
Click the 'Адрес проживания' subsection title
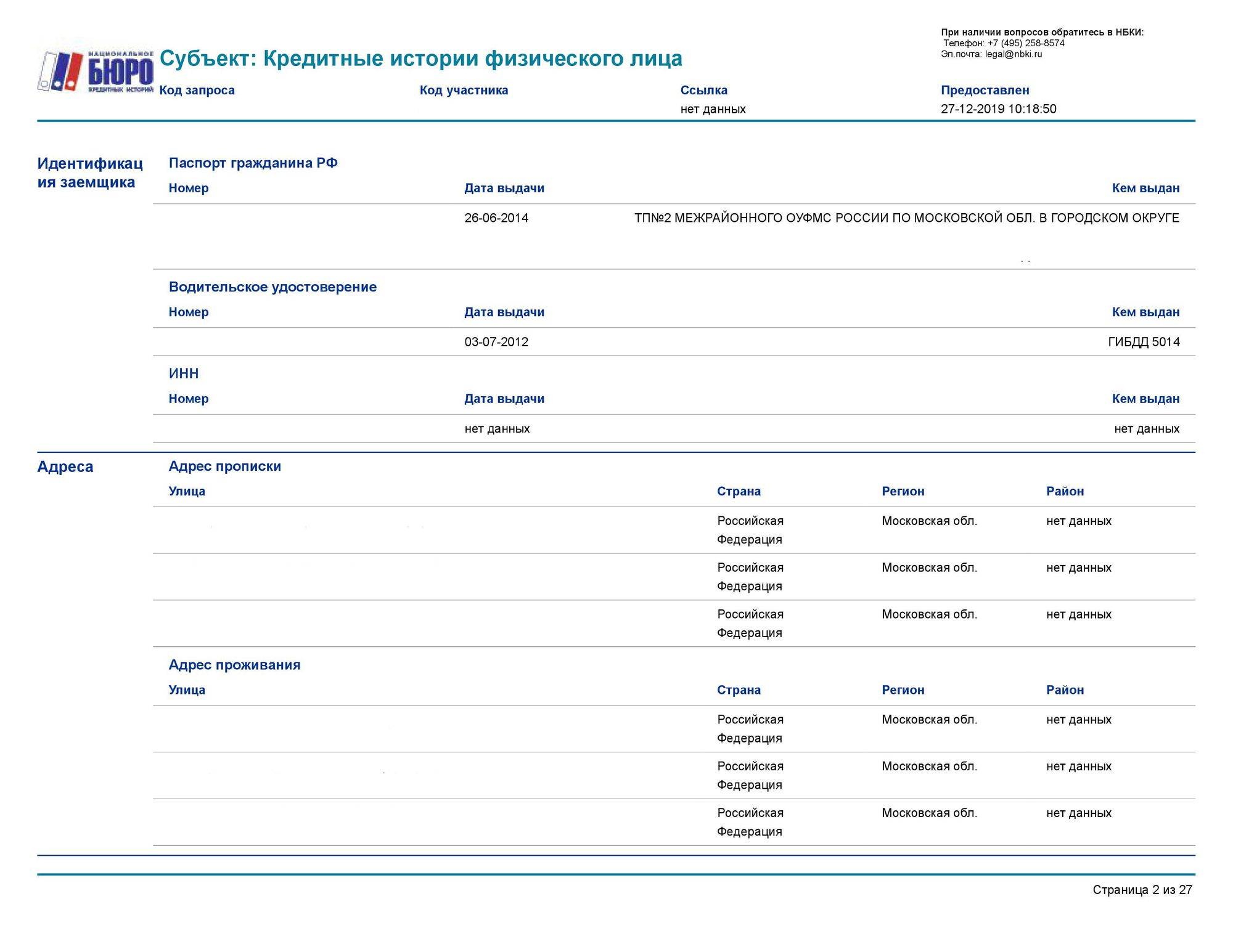pyautogui.click(x=234, y=665)
